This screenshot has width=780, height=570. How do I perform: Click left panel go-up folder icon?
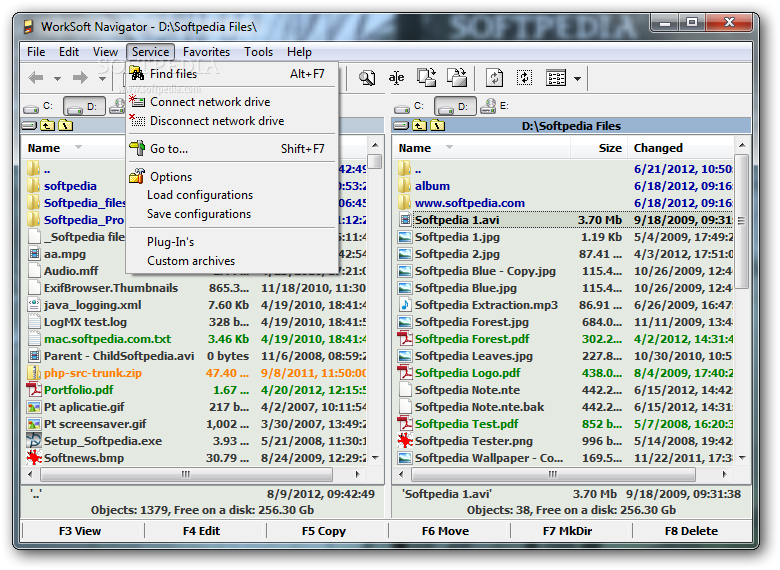(x=47, y=125)
